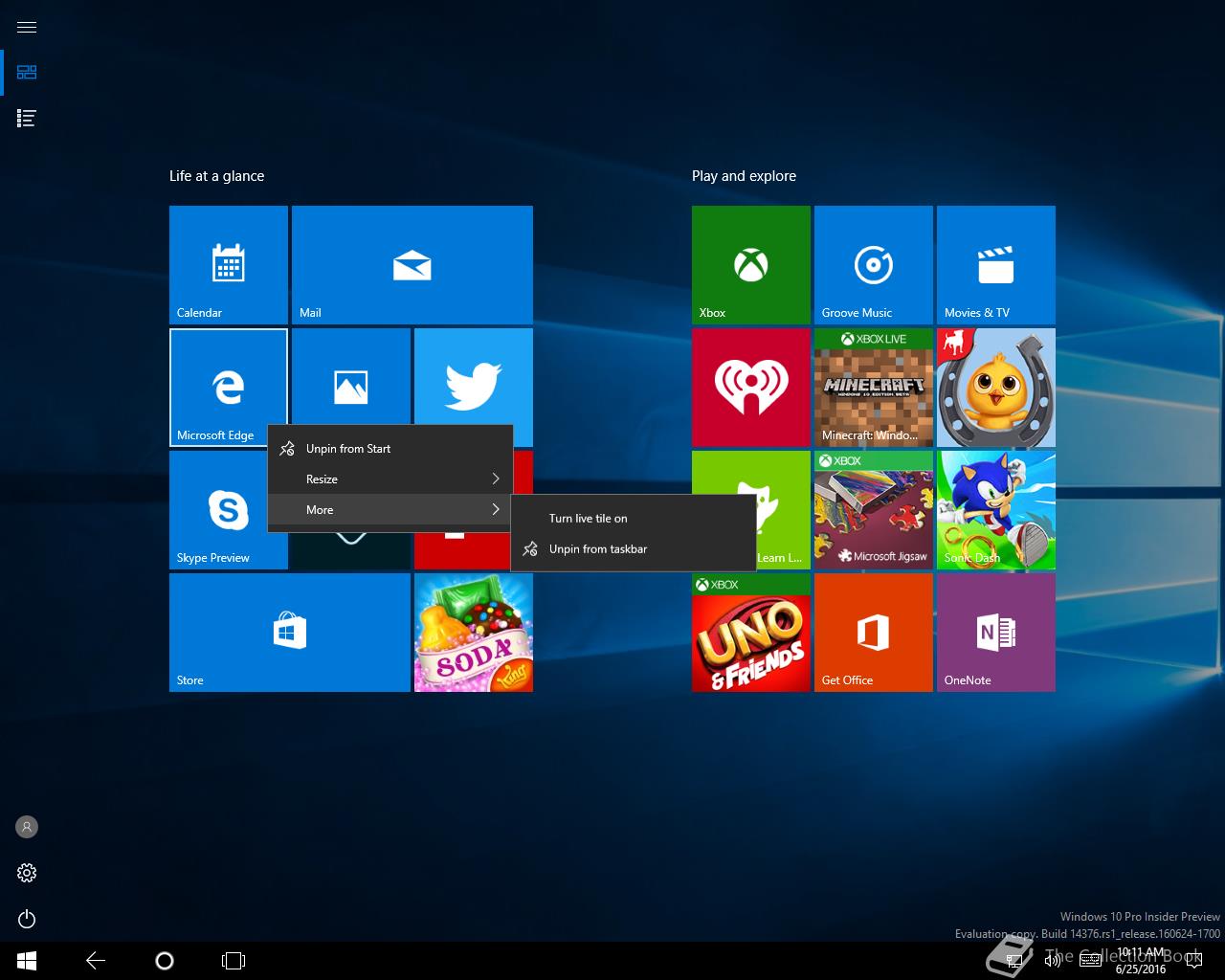Open the Groove Music tile
The width and height of the screenshot is (1225, 980).
tap(874, 265)
